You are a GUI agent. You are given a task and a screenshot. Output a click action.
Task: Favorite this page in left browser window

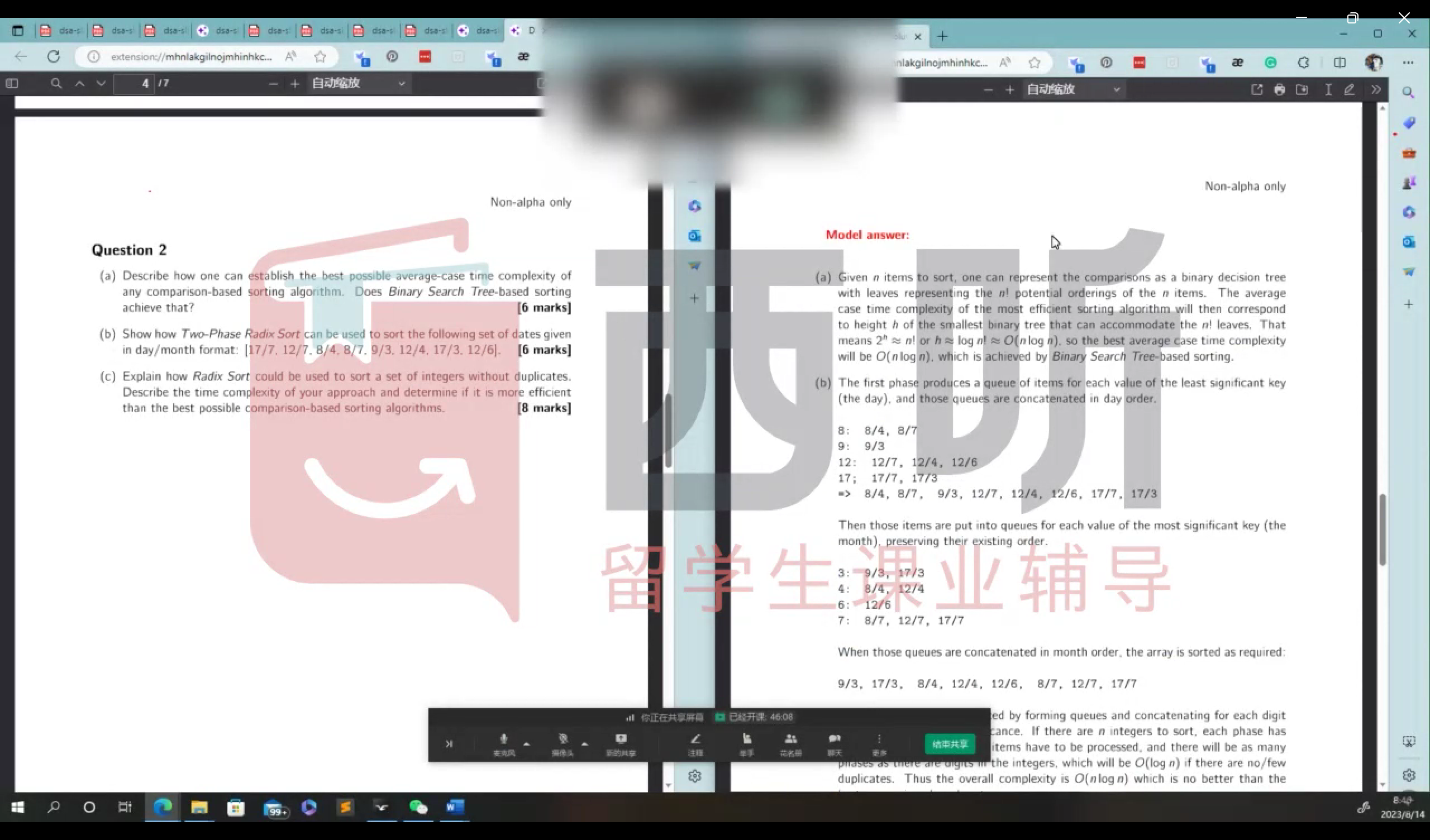tap(321, 56)
